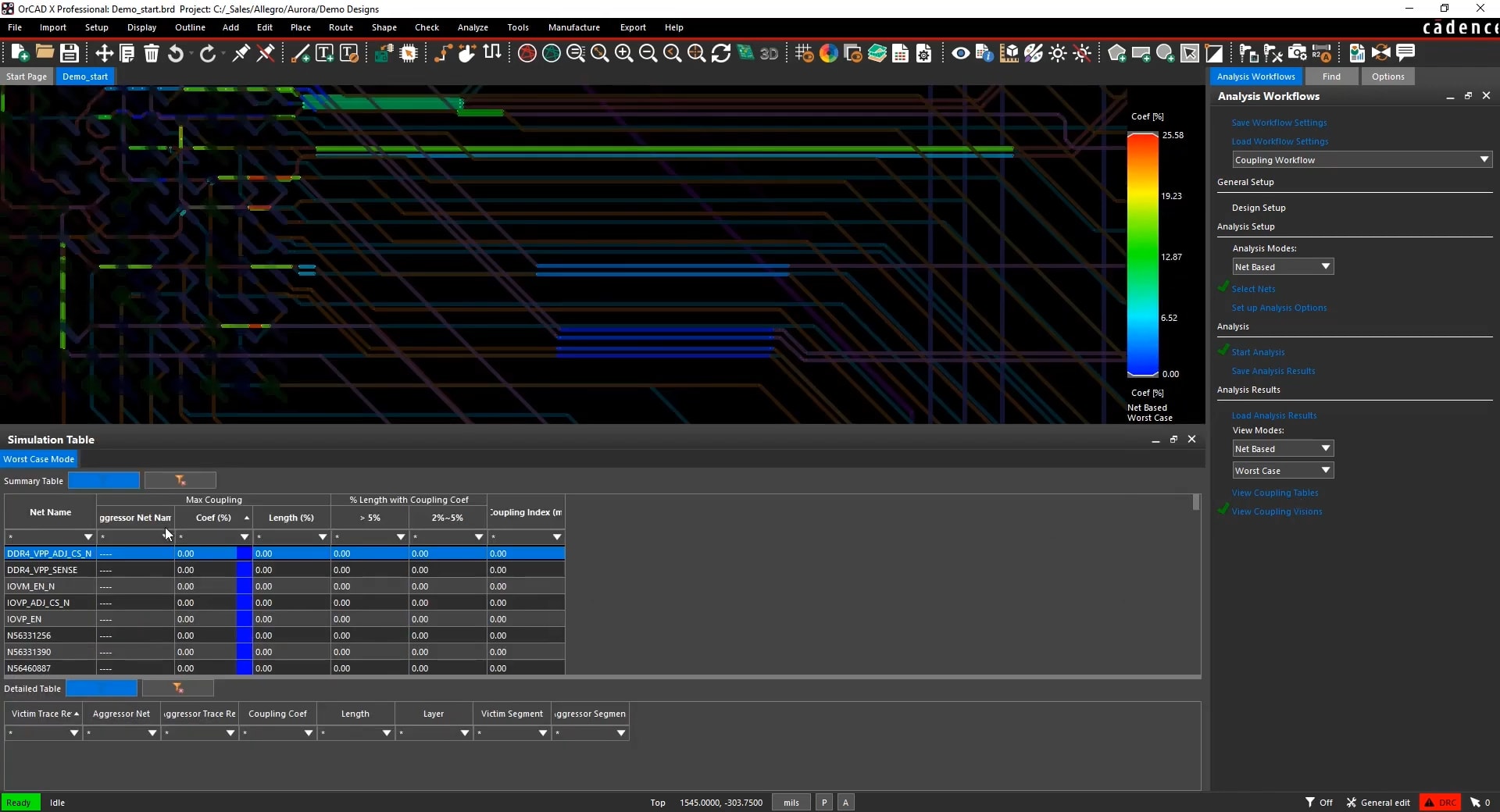This screenshot has width=1500, height=812.
Task: Click the New design icon
Action: (x=20, y=53)
